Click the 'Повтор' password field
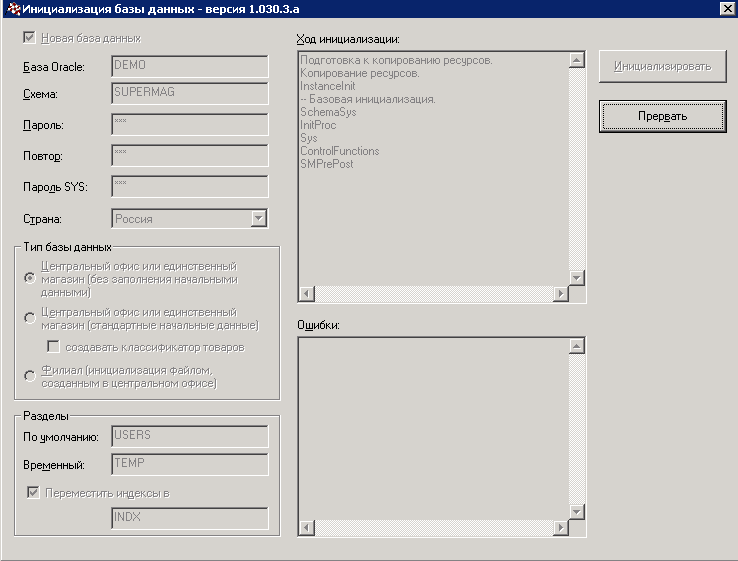 click(x=190, y=155)
